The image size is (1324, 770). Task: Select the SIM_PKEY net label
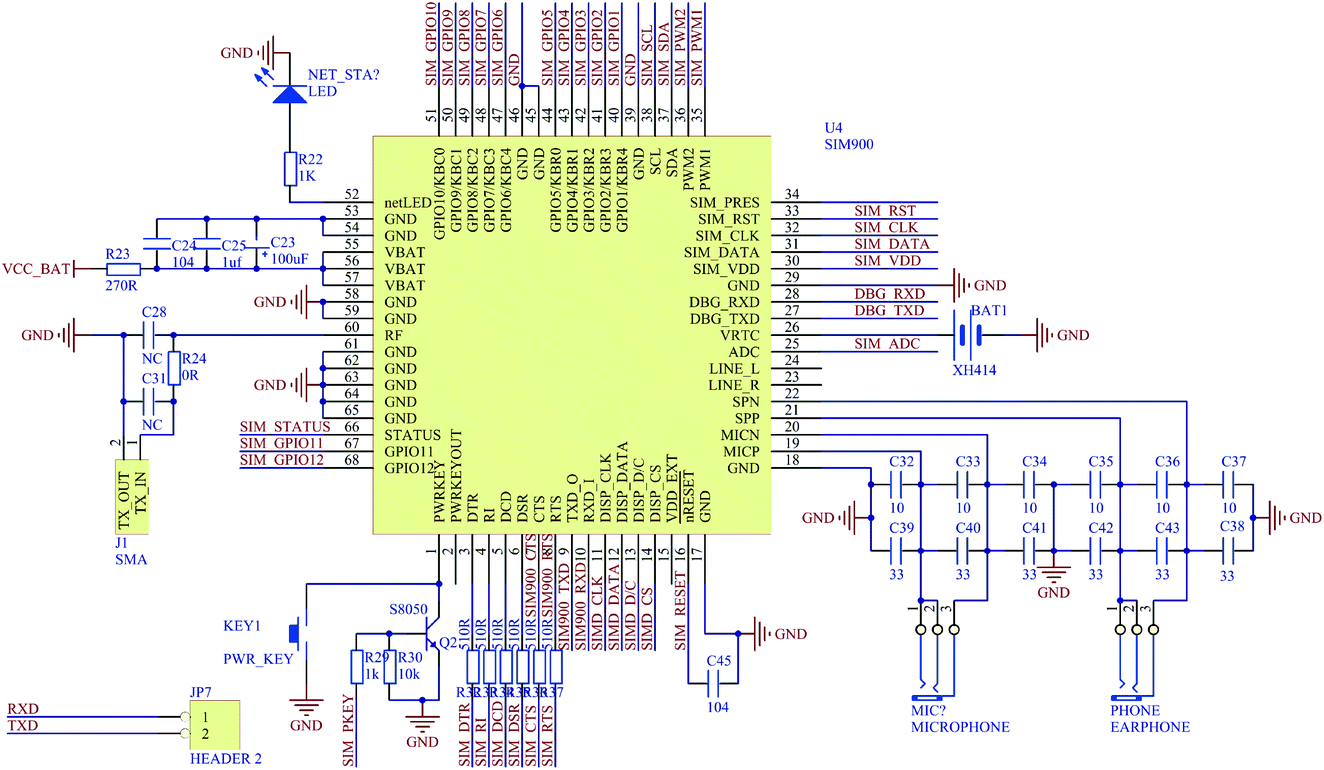coord(349,730)
